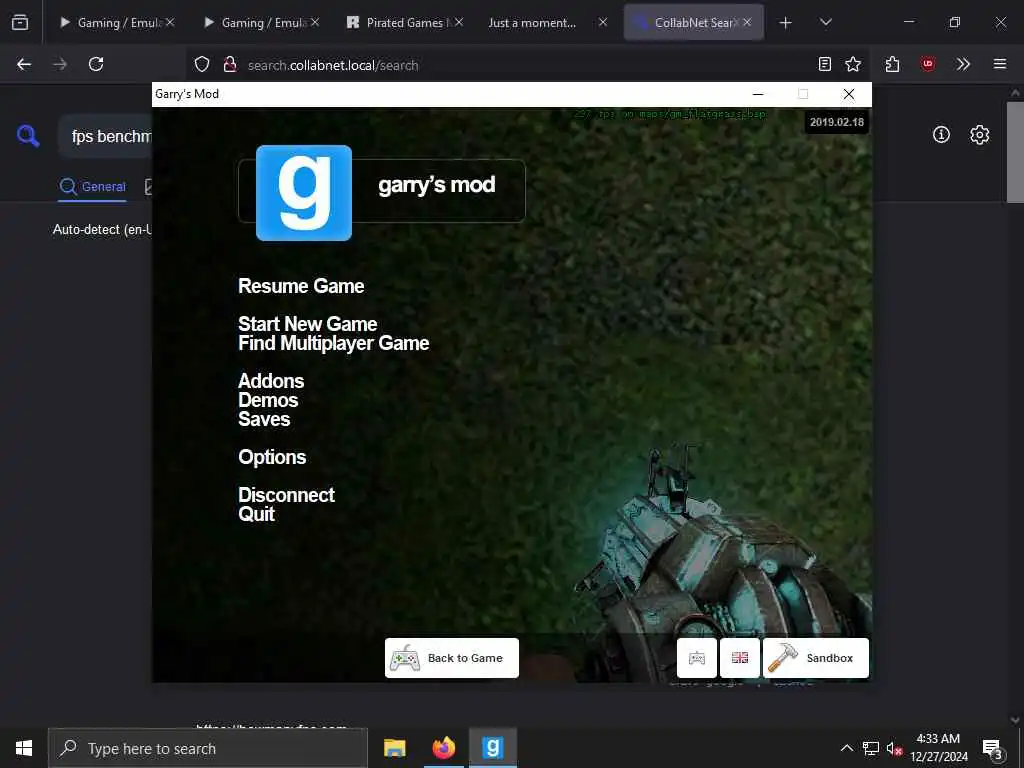
Task: Open the network tray icon
Action: pyautogui.click(x=871, y=748)
